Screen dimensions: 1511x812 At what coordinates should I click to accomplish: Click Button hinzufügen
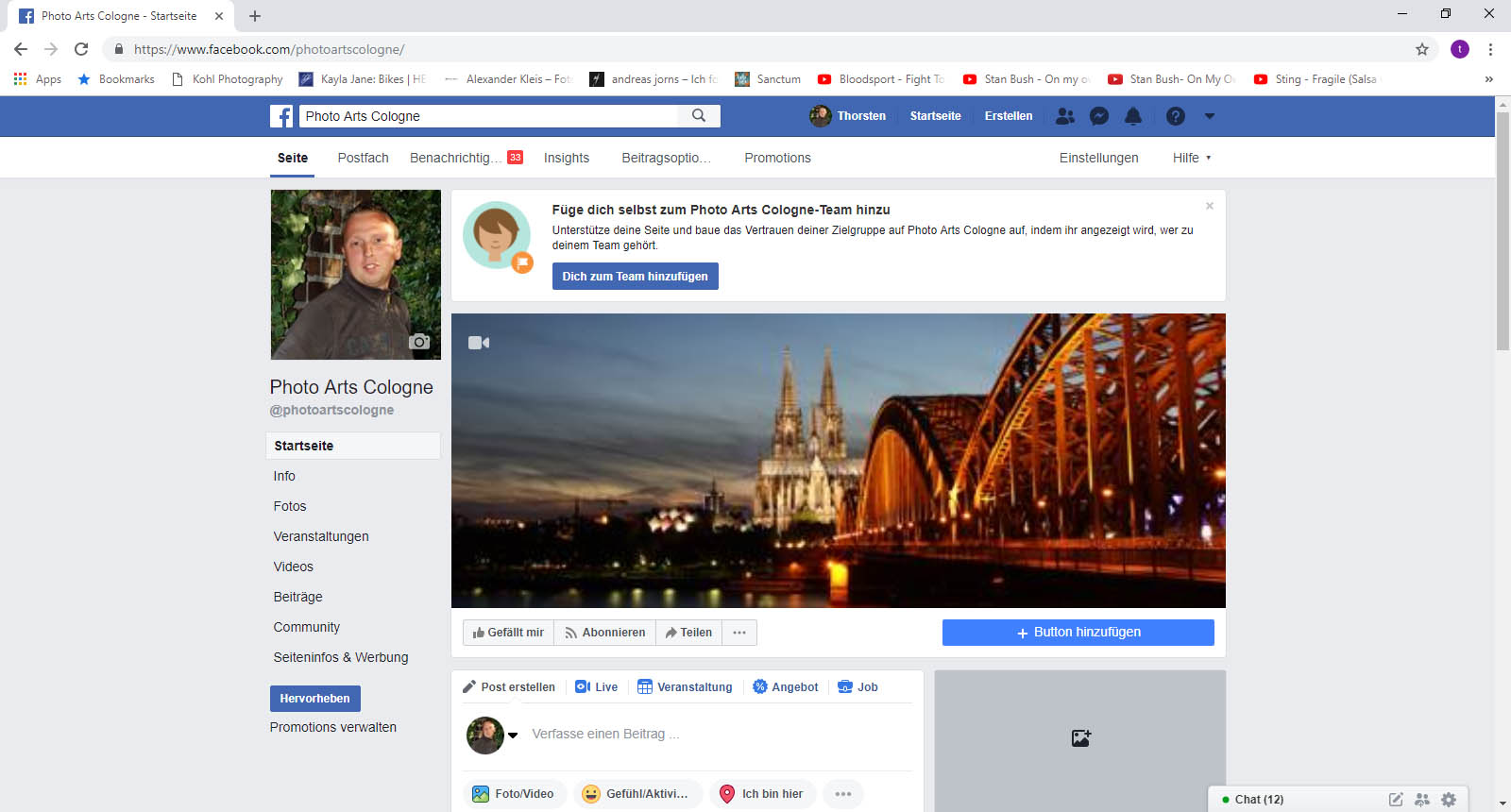1078,633
